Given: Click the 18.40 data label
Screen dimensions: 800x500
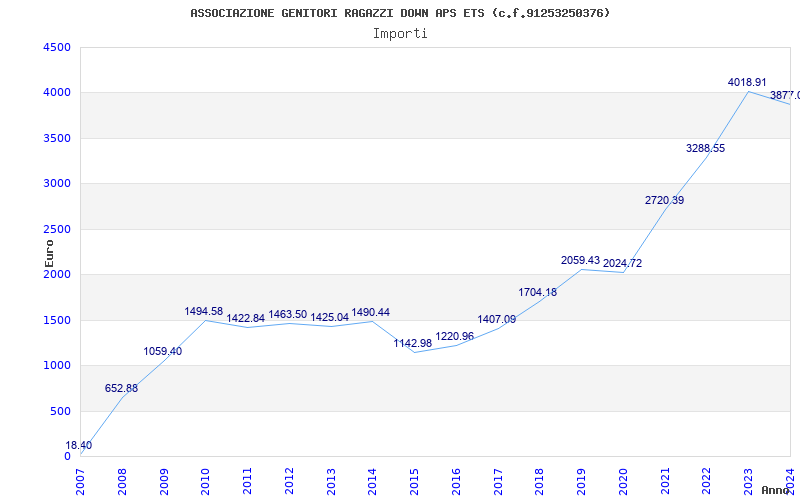Looking at the screenshot, I should pos(79,445).
